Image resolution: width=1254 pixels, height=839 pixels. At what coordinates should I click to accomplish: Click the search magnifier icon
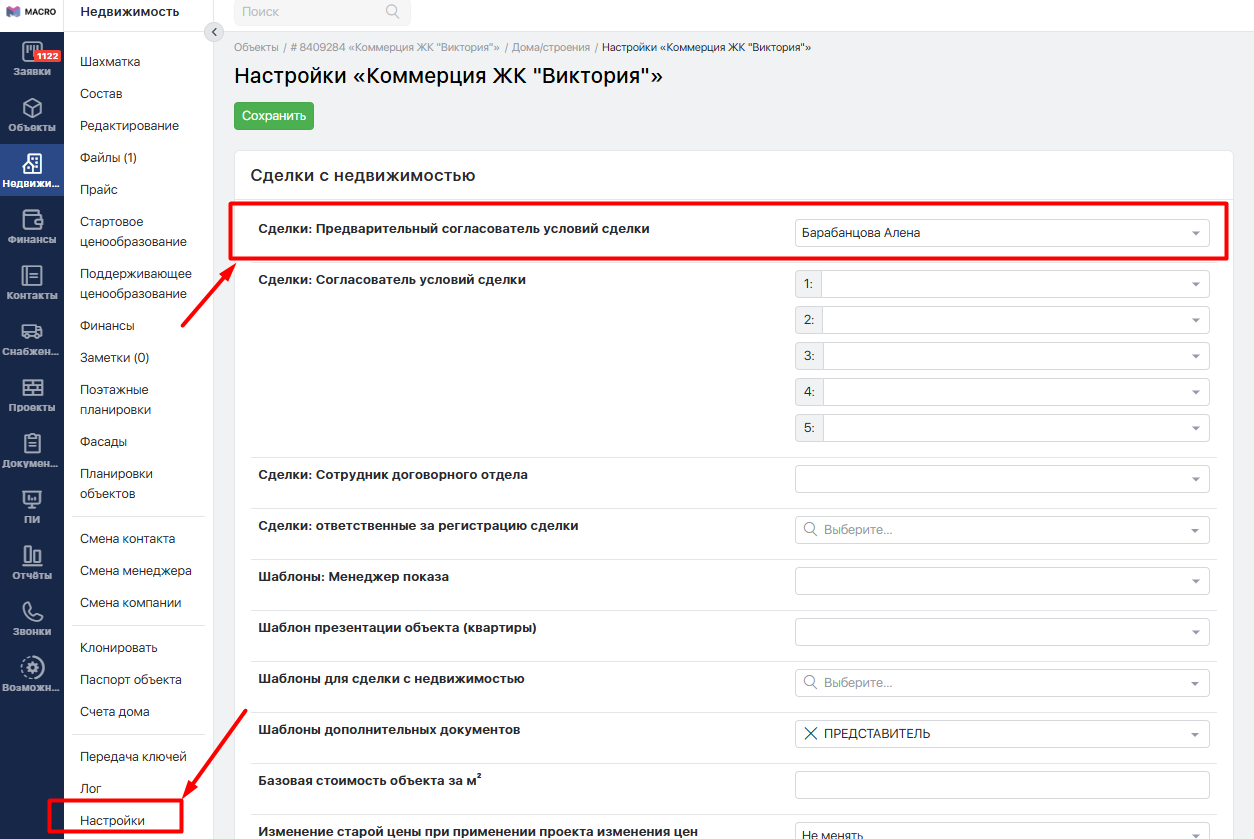pos(392,12)
